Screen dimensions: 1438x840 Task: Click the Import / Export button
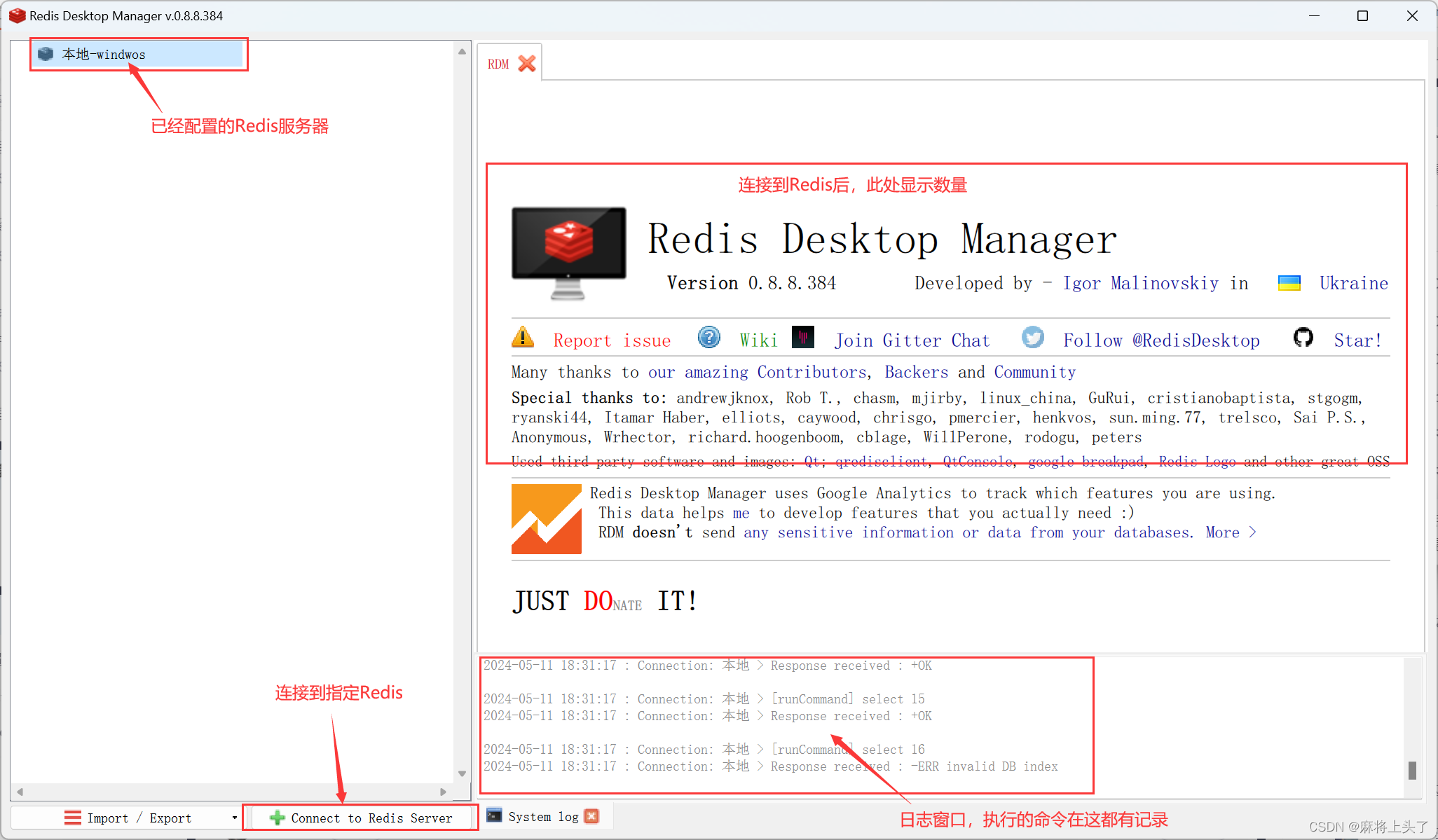tap(126, 818)
